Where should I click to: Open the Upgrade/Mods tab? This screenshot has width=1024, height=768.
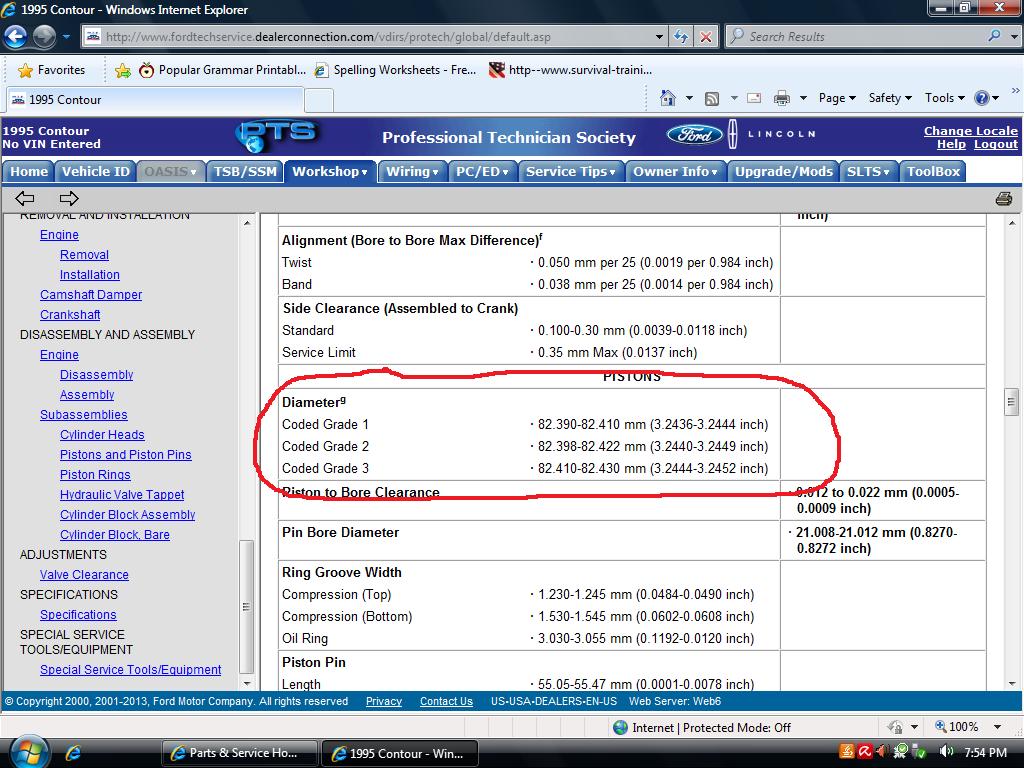(x=784, y=172)
